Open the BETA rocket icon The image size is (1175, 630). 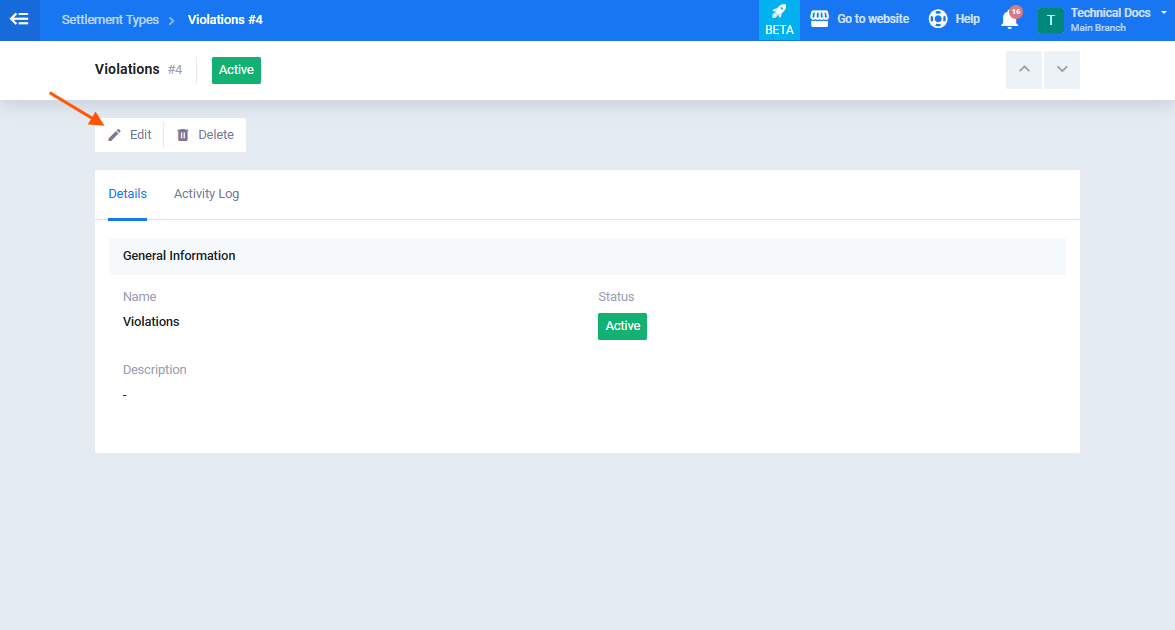point(779,12)
